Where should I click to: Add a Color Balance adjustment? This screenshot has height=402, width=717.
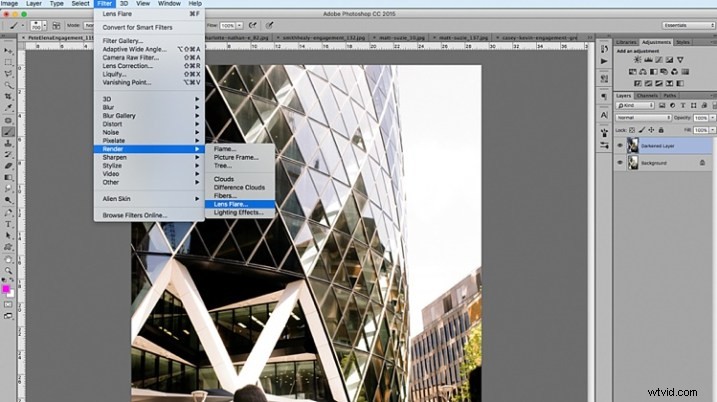[x=643, y=72]
